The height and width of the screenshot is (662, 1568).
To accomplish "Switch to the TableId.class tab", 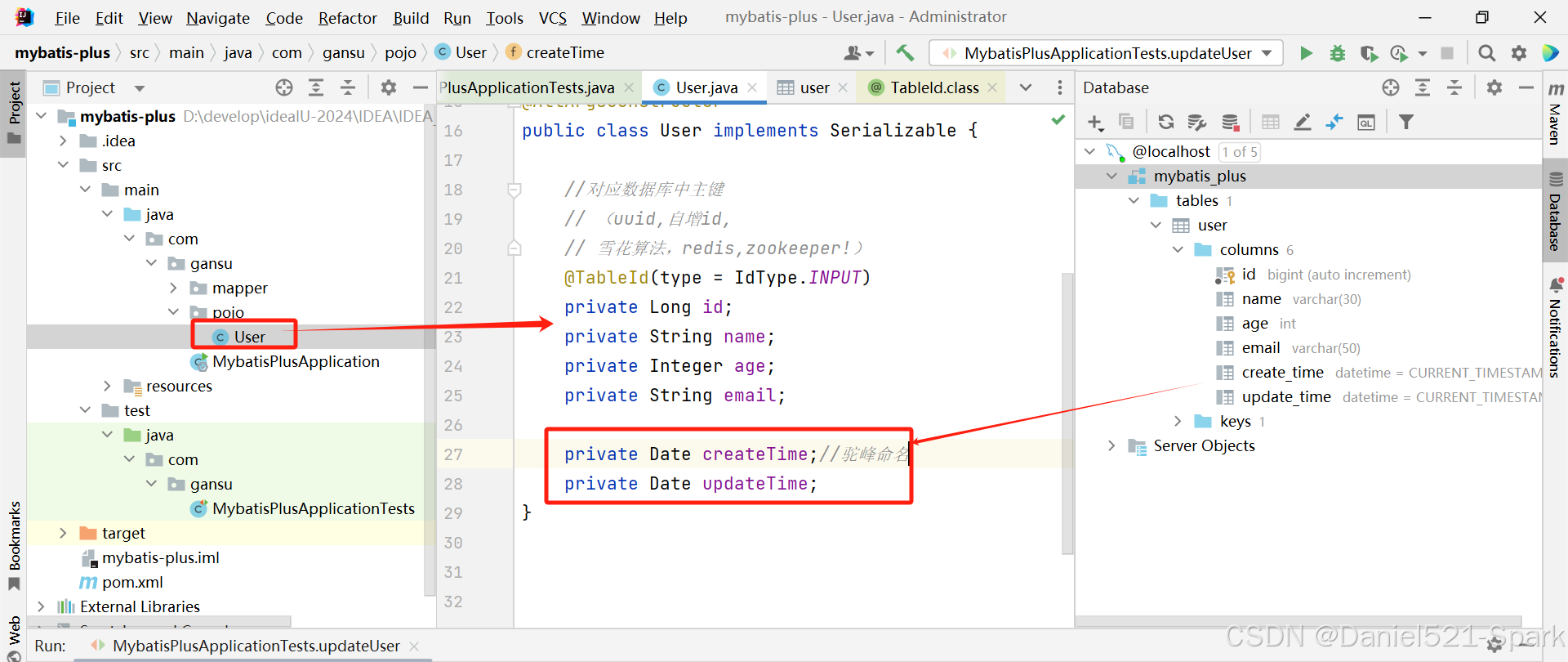I will 934,87.
